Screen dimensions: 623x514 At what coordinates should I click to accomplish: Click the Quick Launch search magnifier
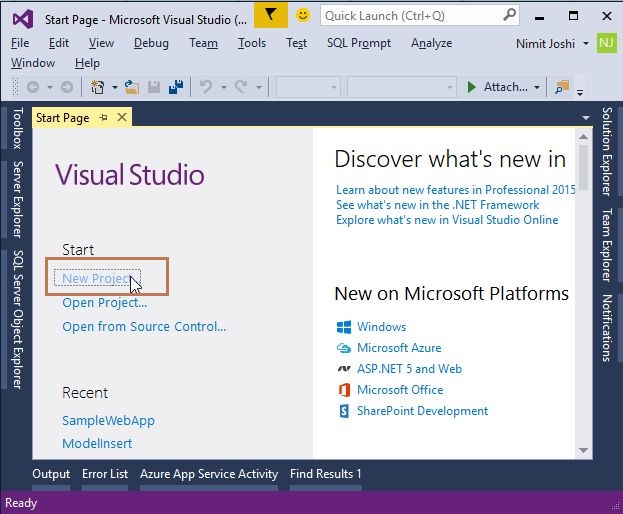[x=509, y=15]
